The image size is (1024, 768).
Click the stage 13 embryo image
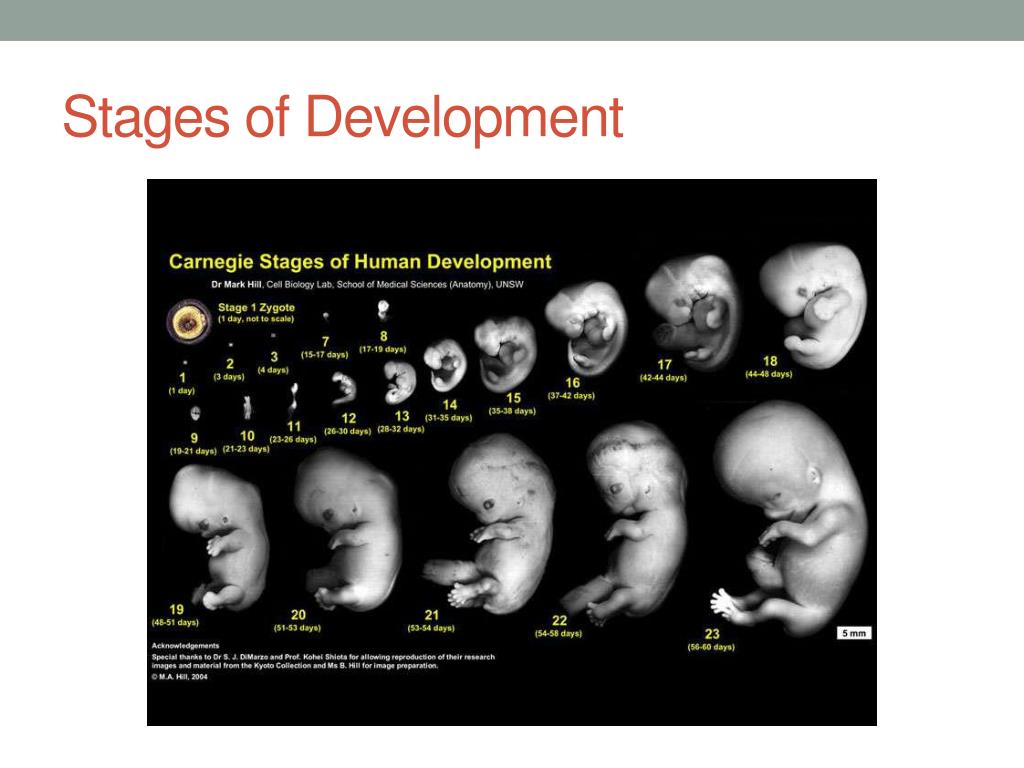(x=400, y=383)
